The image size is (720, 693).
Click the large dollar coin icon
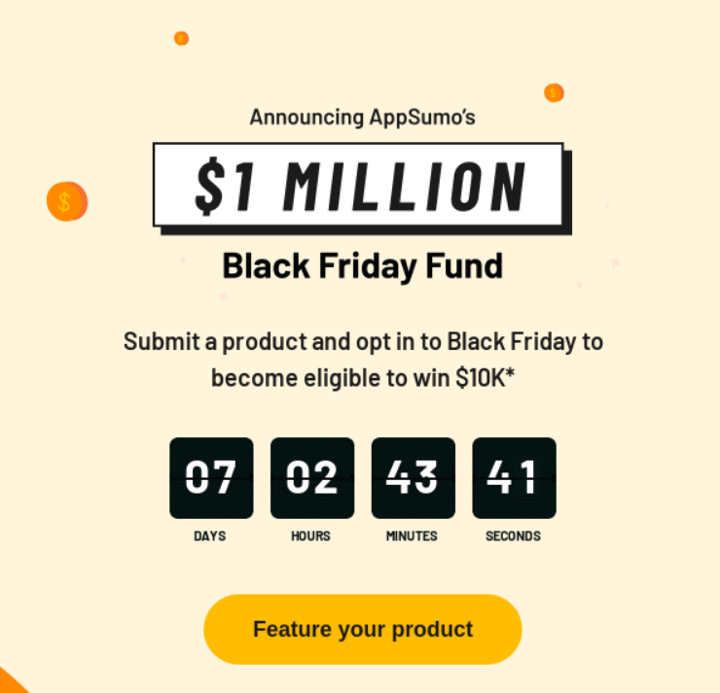click(x=67, y=202)
